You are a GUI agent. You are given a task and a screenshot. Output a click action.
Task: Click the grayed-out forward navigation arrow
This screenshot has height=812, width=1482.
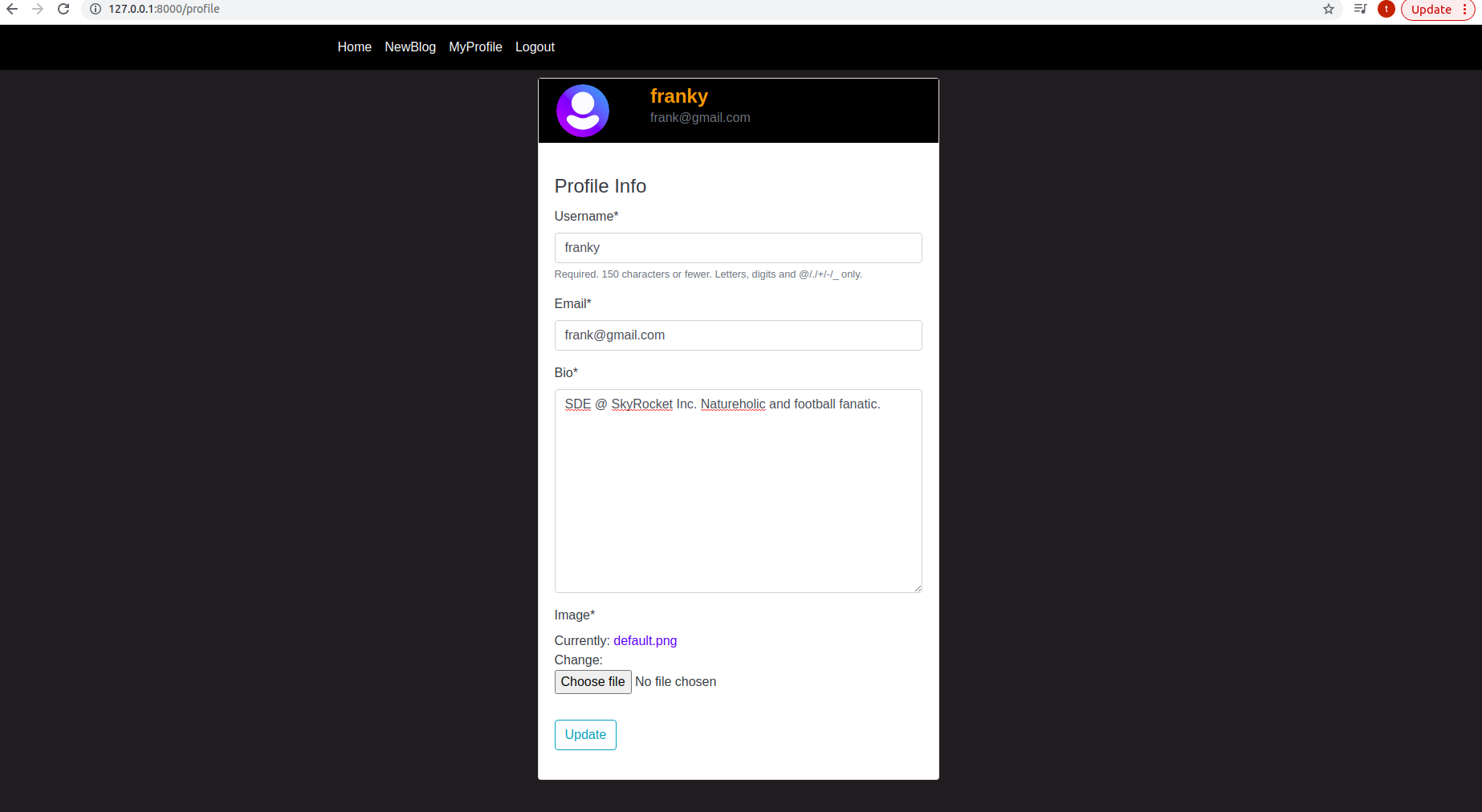click(x=38, y=9)
